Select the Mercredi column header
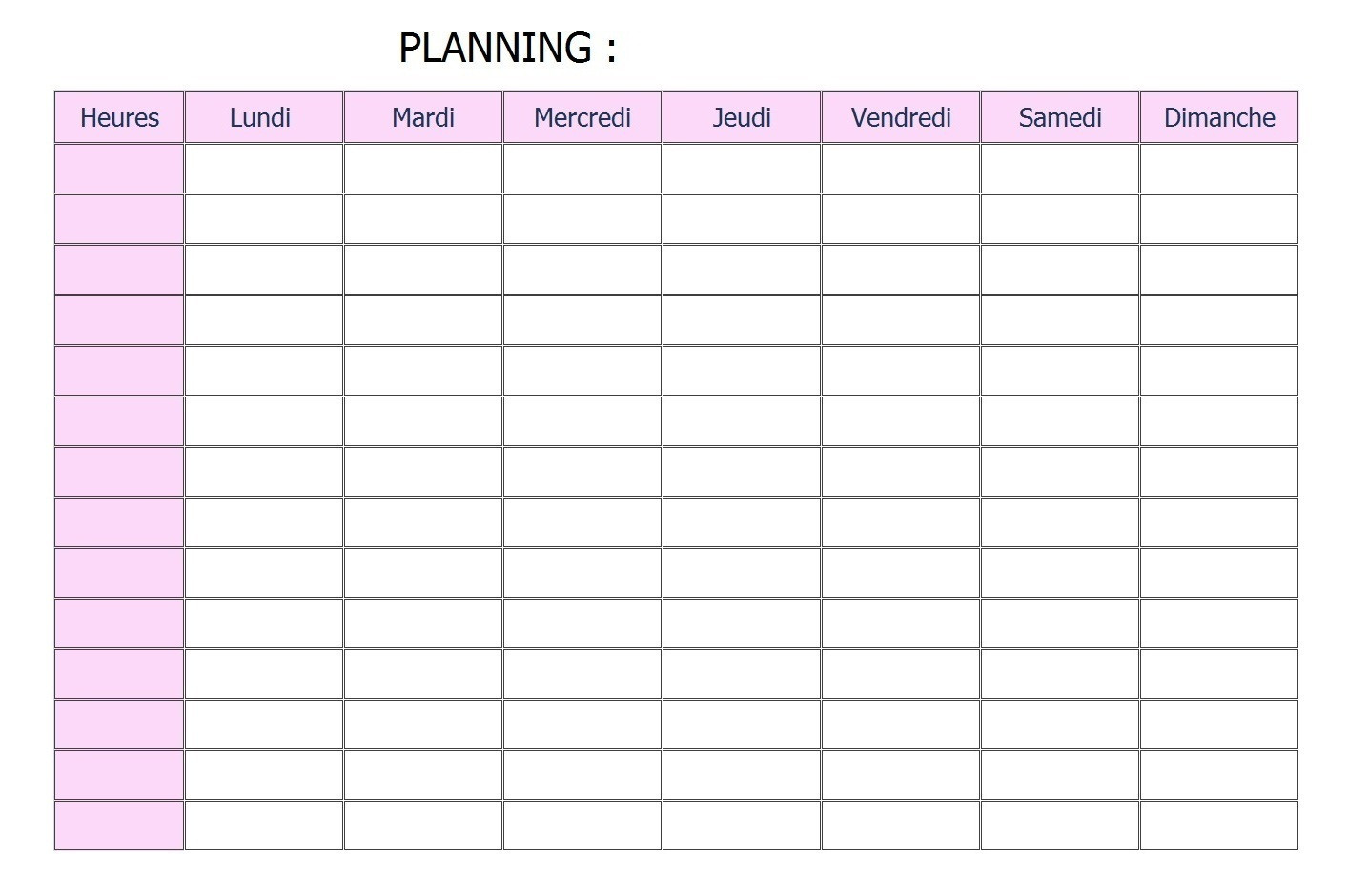The image size is (1347, 896). tap(582, 117)
